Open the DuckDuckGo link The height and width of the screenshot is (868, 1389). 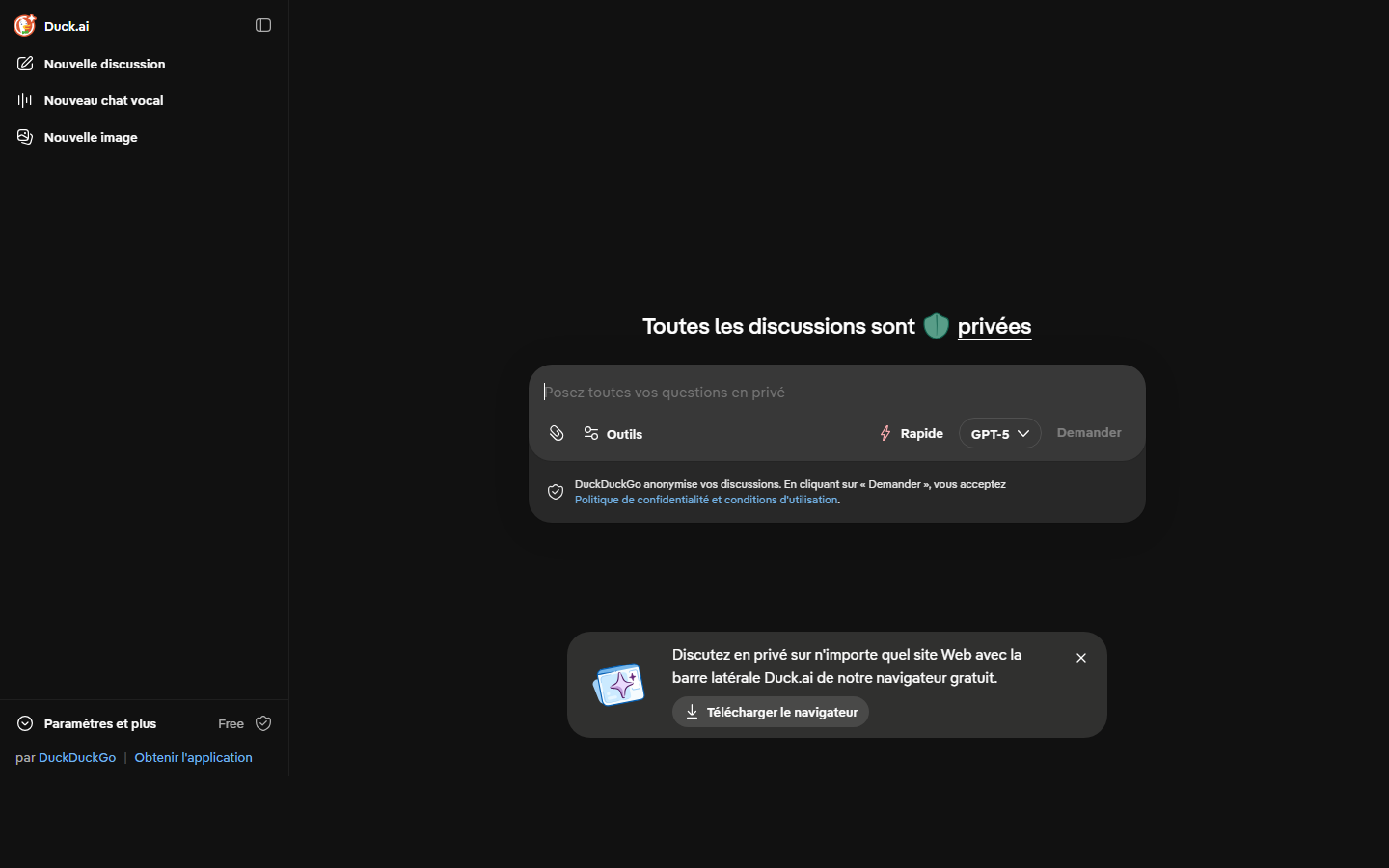pyautogui.click(x=77, y=757)
